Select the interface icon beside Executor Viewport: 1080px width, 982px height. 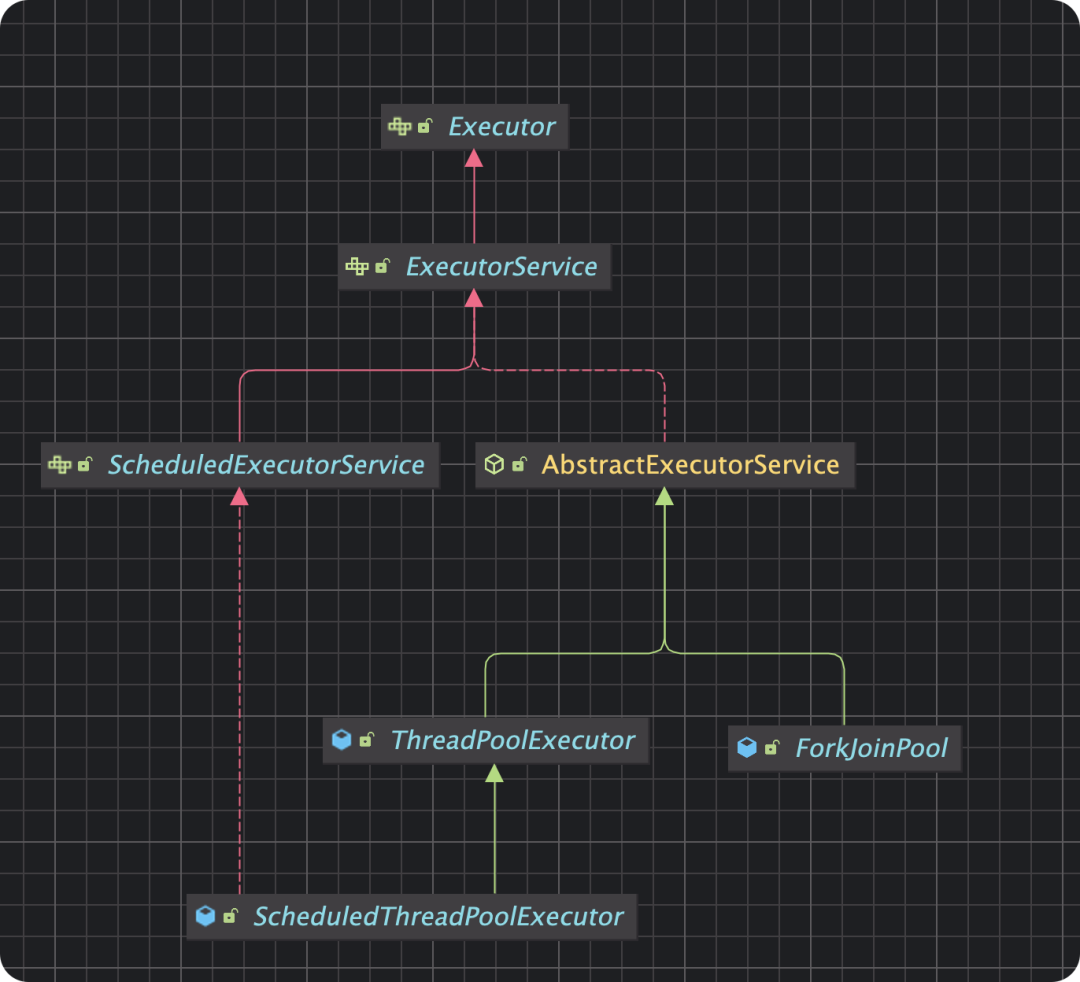[x=399, y=127]
